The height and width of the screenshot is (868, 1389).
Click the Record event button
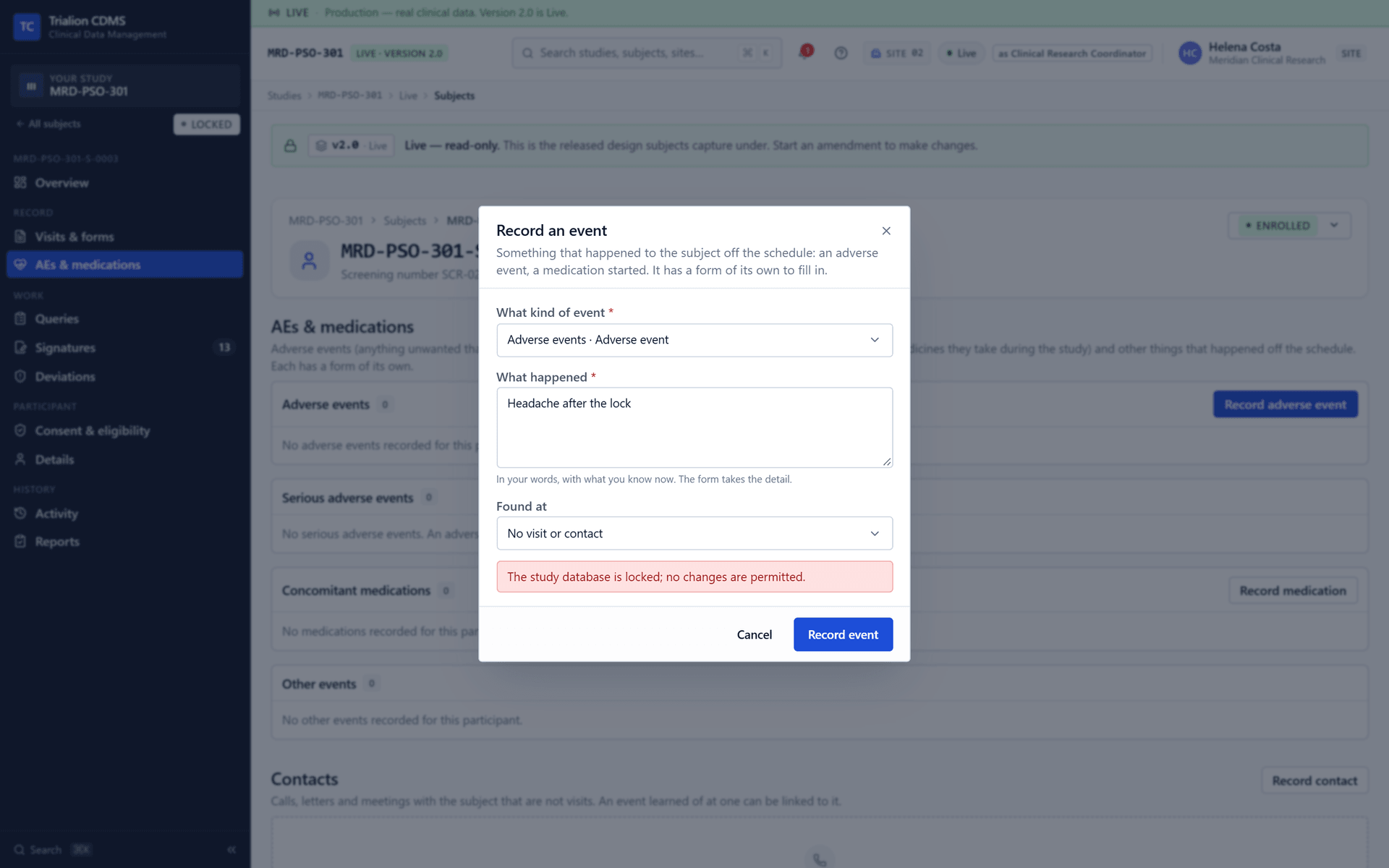tap(843, 634)
